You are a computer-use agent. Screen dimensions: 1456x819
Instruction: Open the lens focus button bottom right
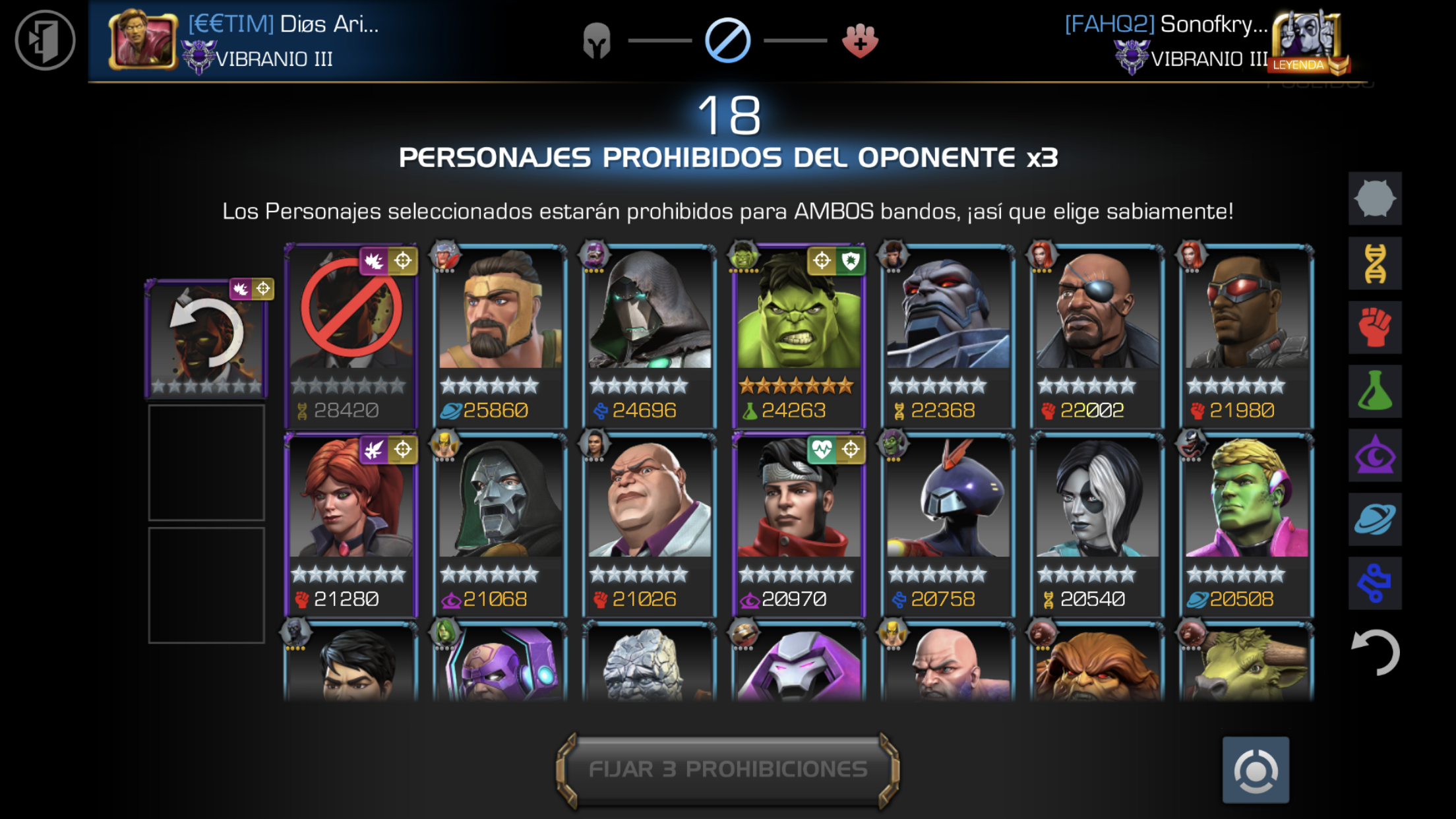click(x=1256, y=770)
